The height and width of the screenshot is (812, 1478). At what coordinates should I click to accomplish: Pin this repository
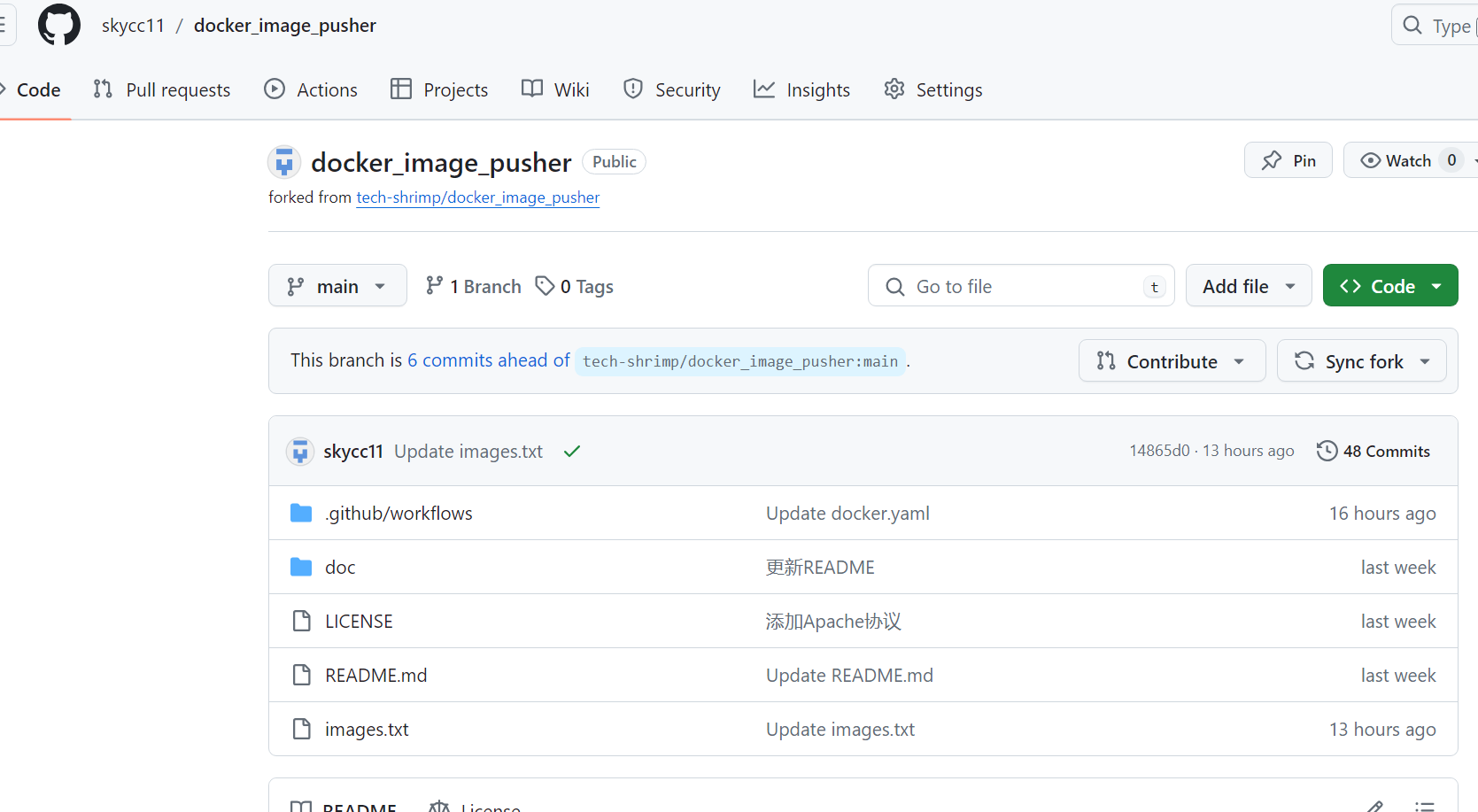click(1288, 160)
